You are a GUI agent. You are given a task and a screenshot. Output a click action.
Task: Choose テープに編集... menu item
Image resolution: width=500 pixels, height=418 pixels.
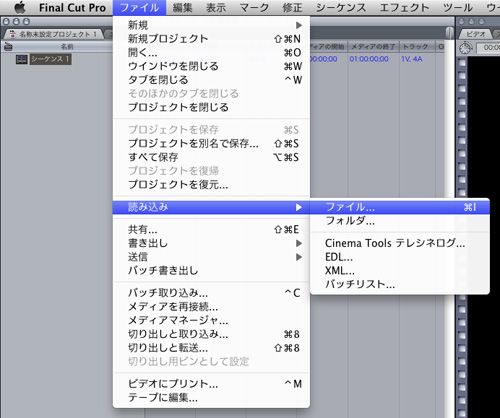[211, 397]
